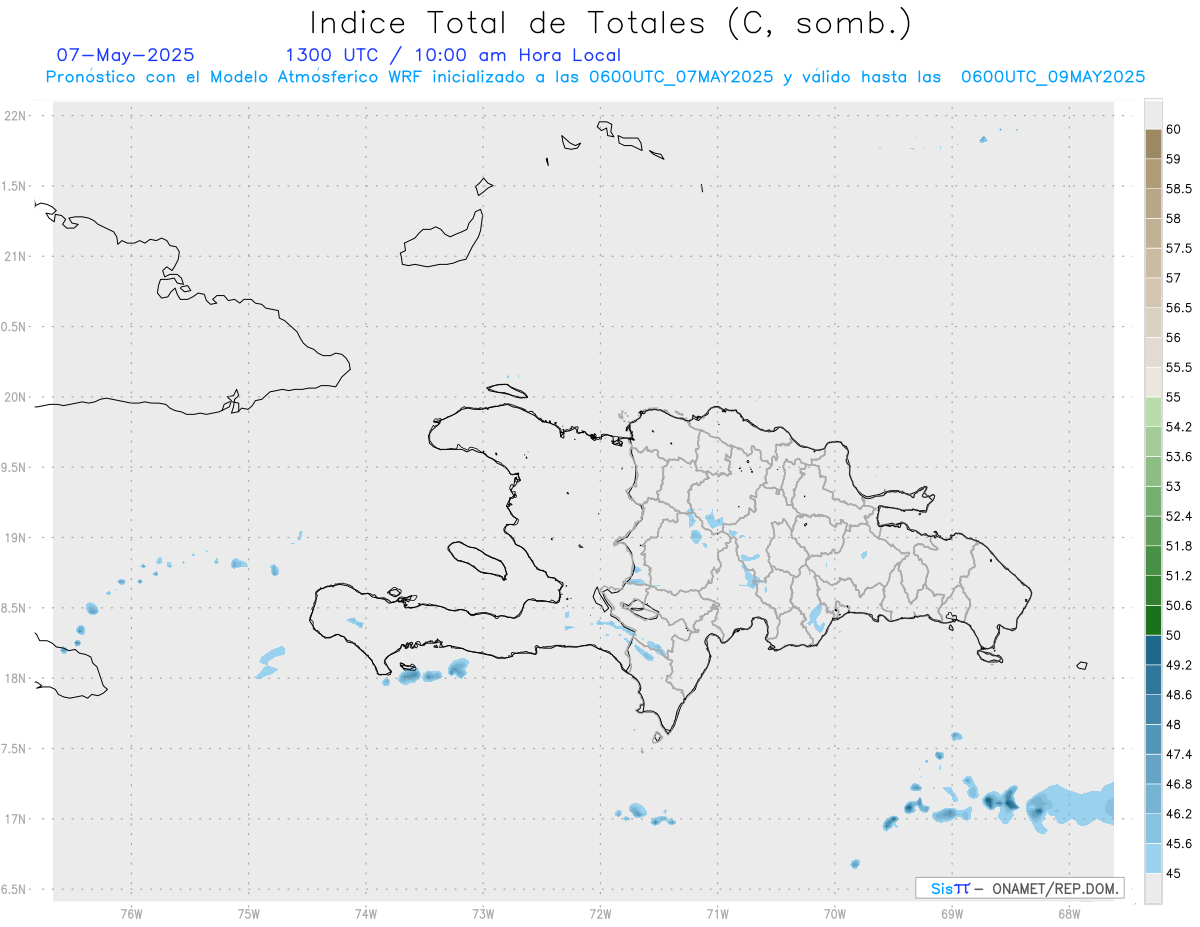
Task: Click colorbar label '59'
Action: point(1174,159)
